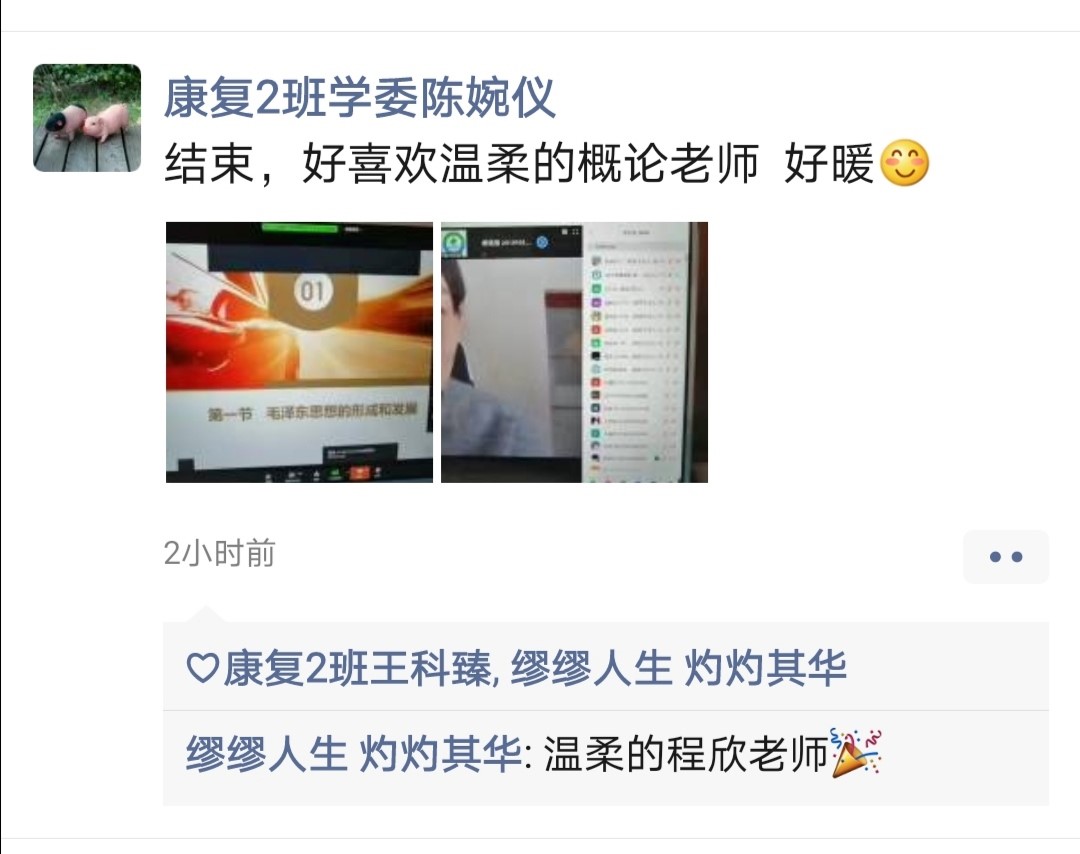Reply to comment 温柔的程欣老师
1080x854 pixels.
click(685, 754)
